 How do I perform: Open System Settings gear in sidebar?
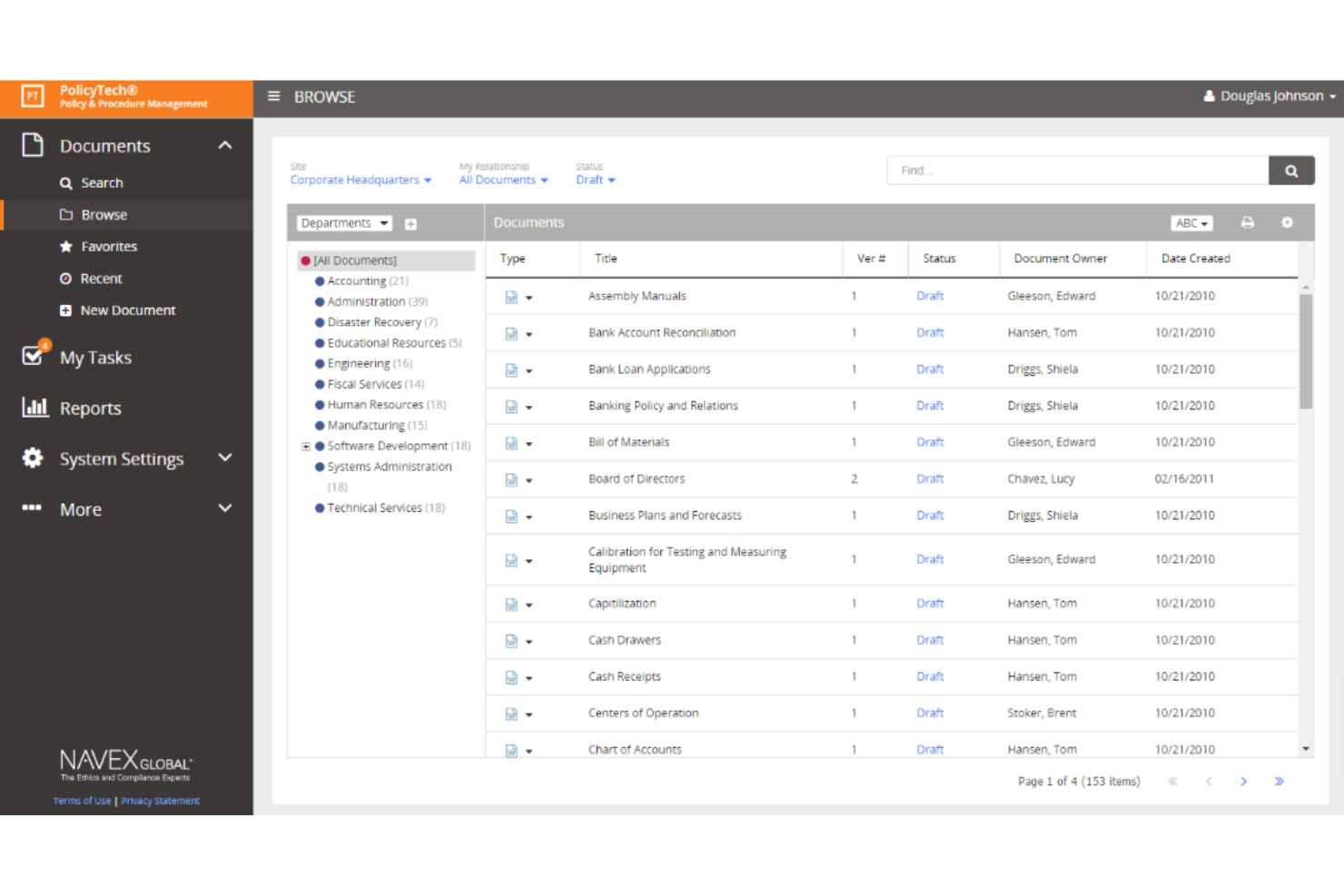coord(32,458)
